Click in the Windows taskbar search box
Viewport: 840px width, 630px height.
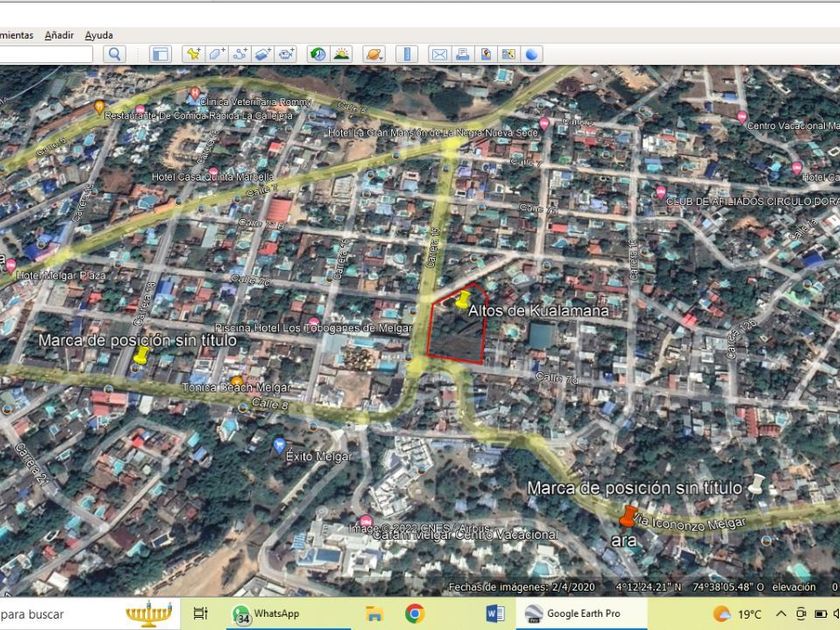pyautogui.click(x=50, y=613)
